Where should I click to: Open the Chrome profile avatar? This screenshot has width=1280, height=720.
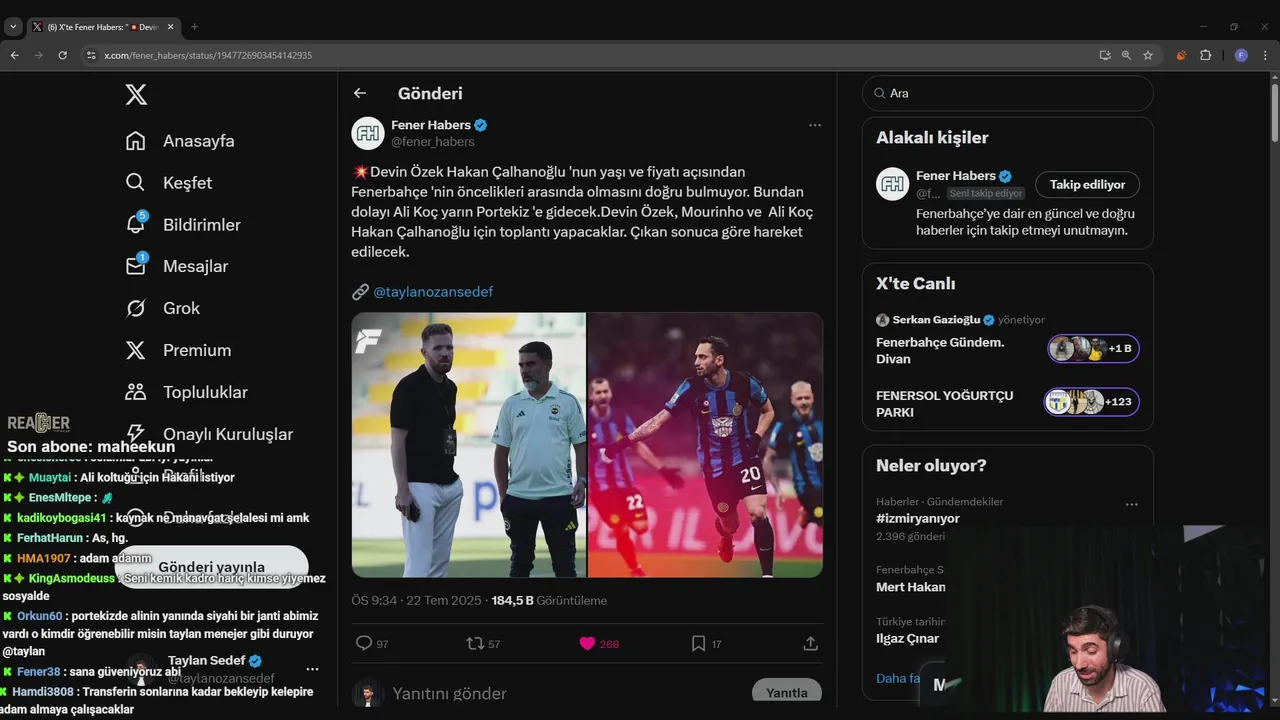click(x=1241, y=55)
